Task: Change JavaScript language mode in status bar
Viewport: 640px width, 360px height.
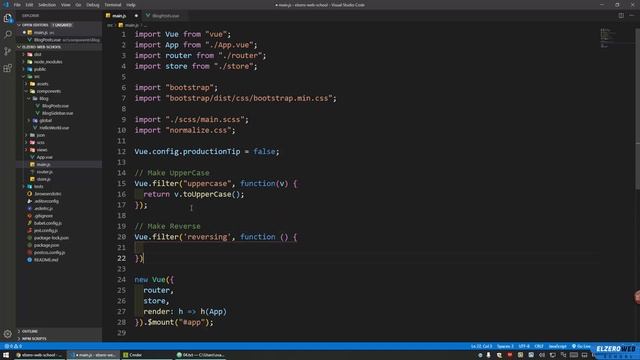Action: [558, 346]
